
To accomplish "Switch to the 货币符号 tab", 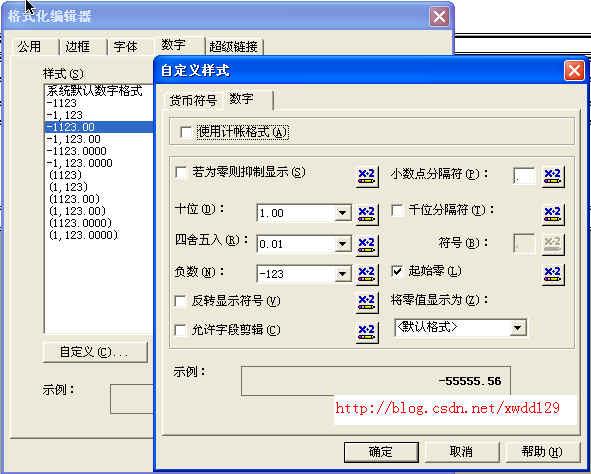I will click(193, 101).
